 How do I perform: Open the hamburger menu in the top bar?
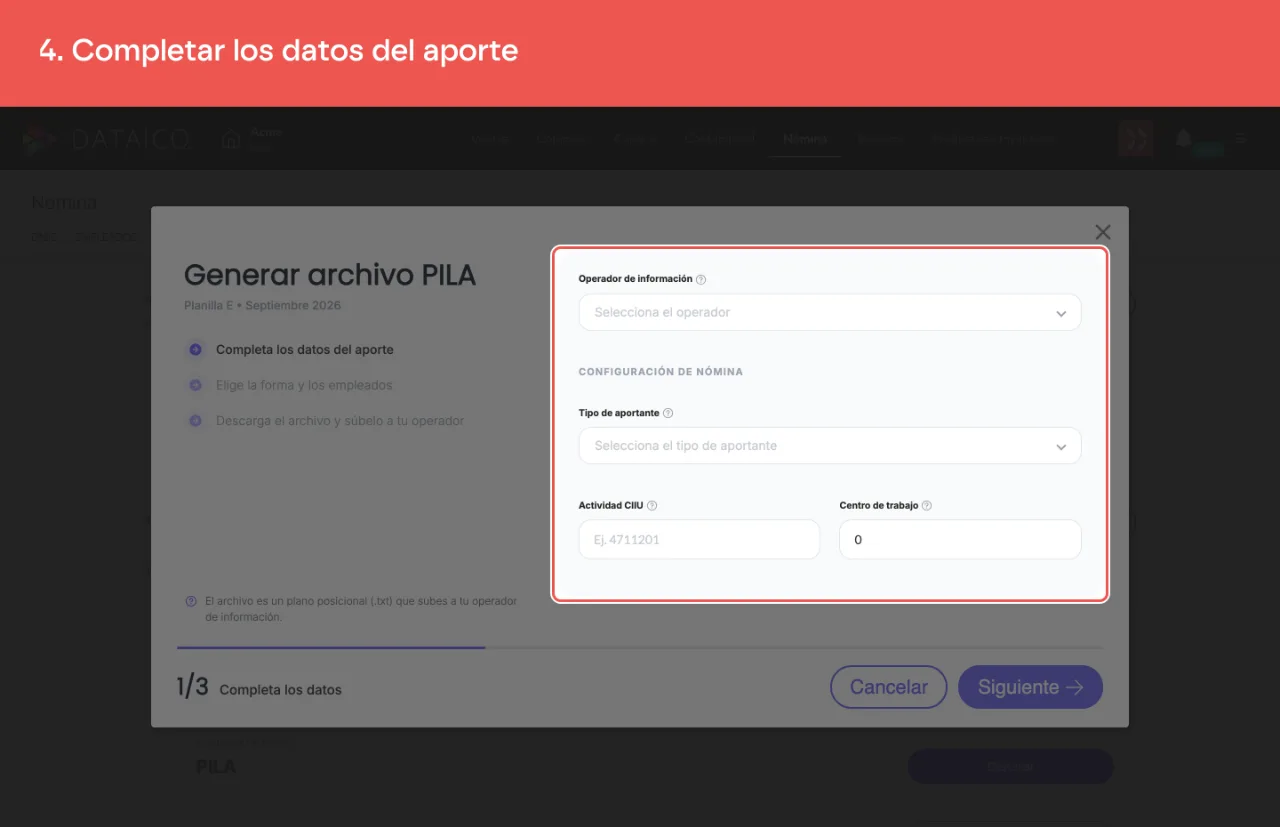pyautogui.click(x=1241, y=139)
